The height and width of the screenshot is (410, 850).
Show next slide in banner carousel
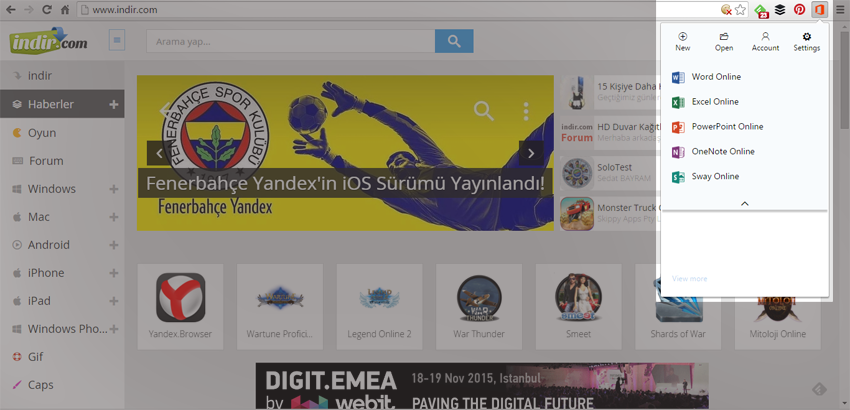pos(531,153)
